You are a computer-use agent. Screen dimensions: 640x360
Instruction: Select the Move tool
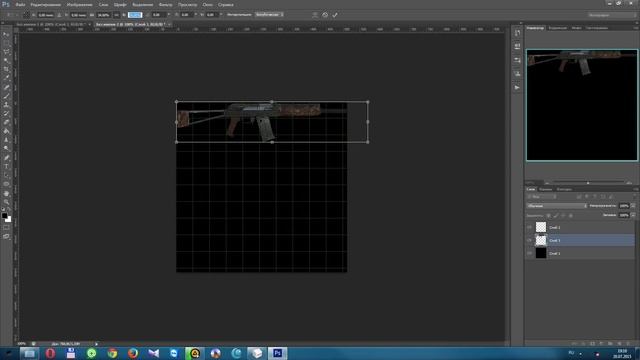coord(6,35)
